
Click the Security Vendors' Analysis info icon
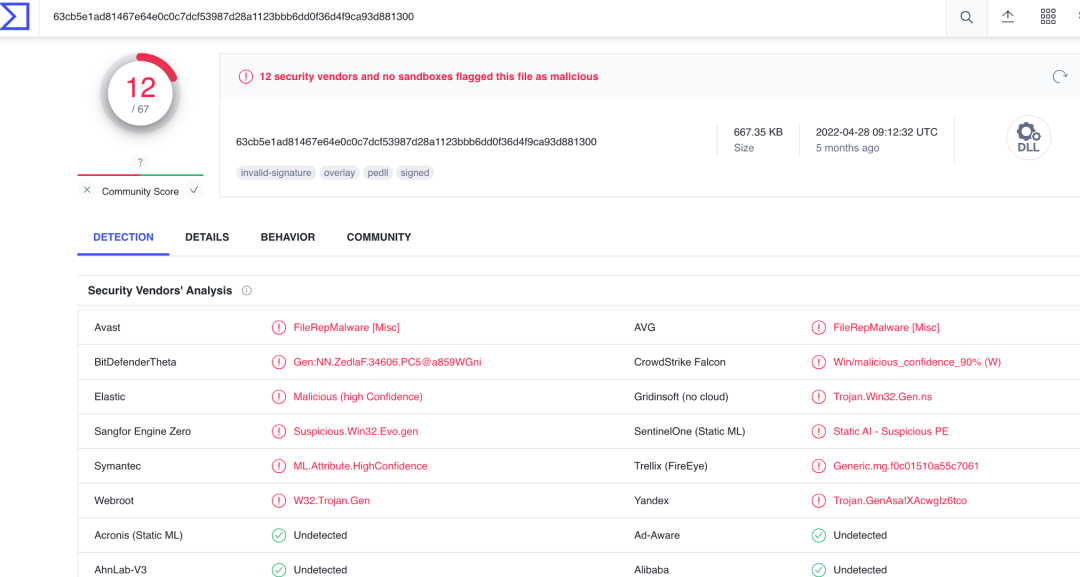(x=247, y=291)
